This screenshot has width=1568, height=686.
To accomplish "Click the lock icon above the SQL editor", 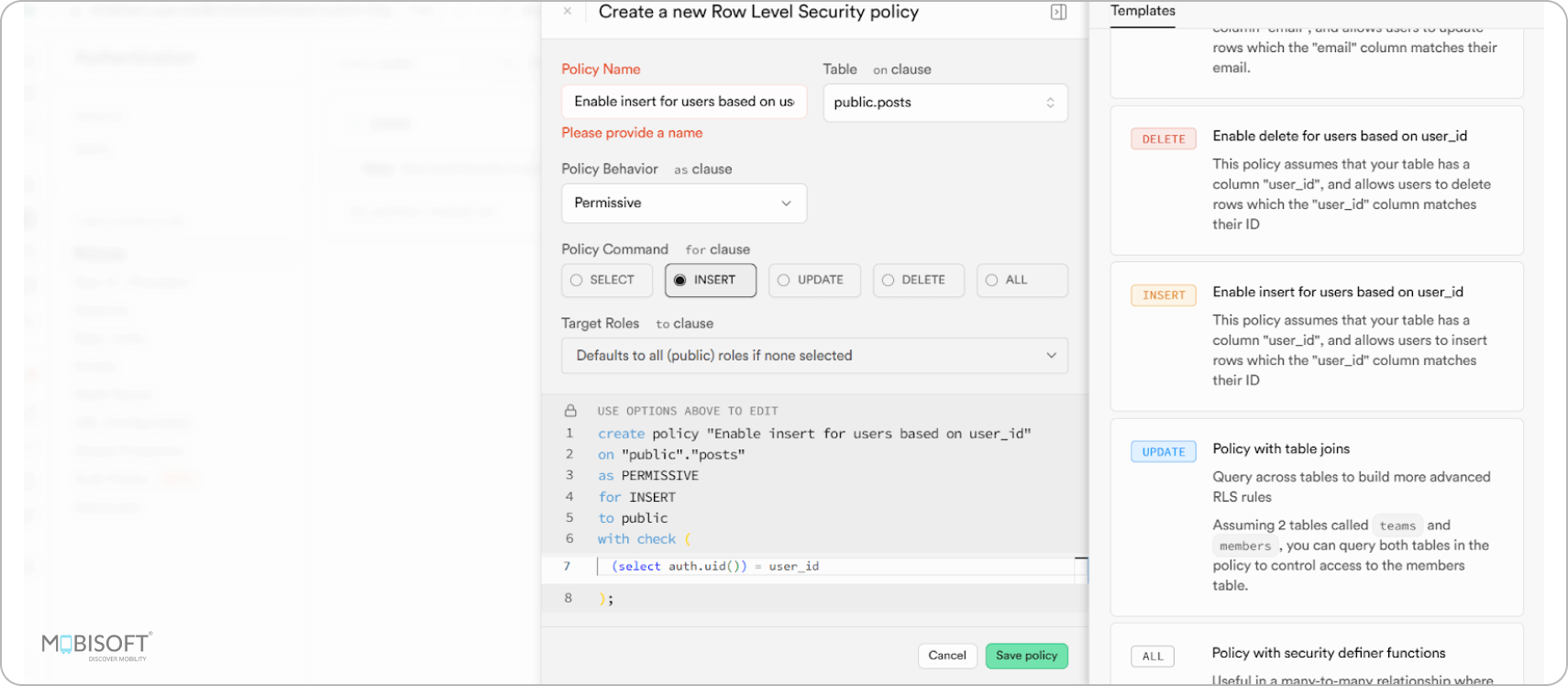I will click(570, 411).
